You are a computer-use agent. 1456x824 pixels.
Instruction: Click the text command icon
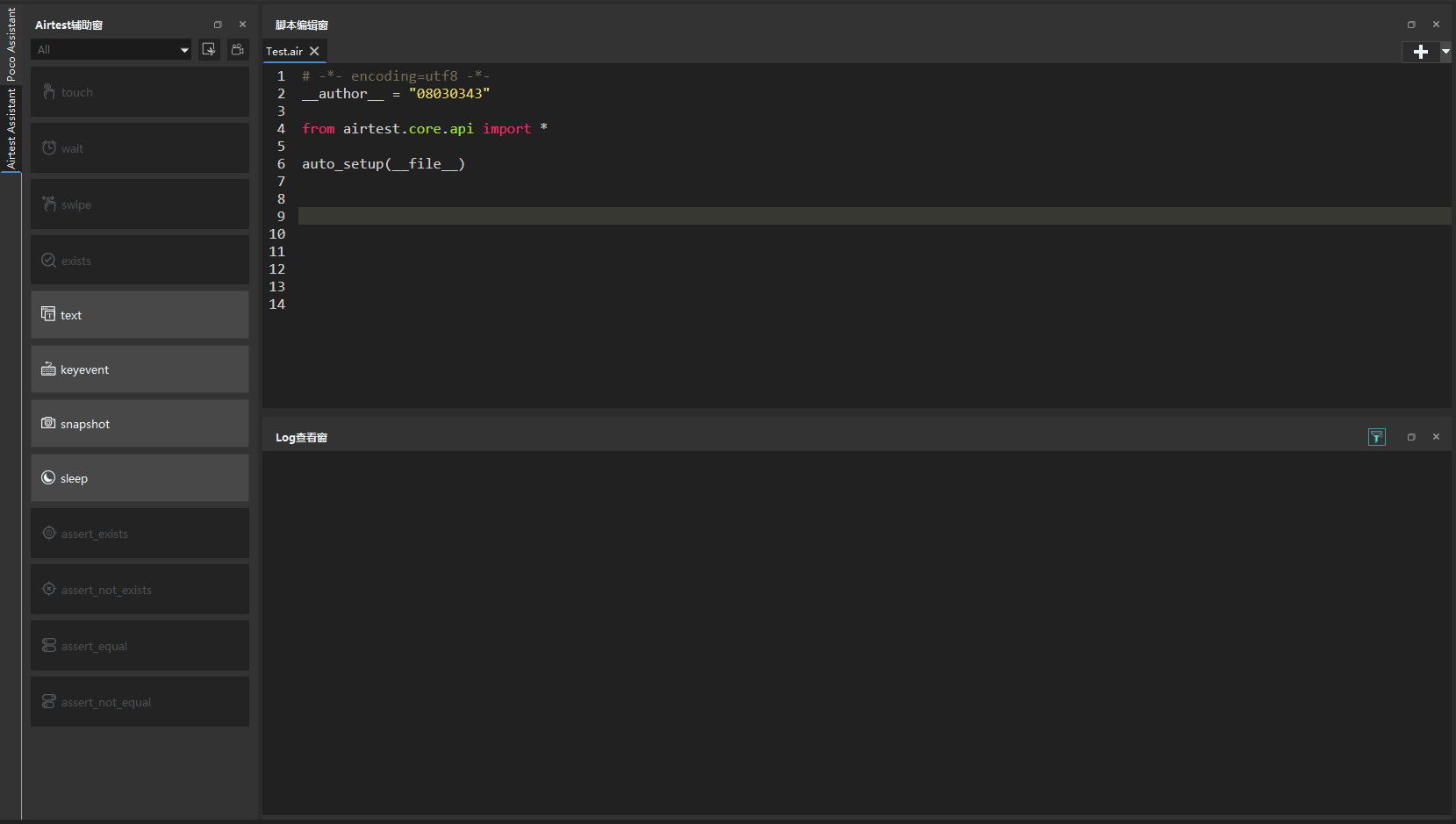coord(48,313)
